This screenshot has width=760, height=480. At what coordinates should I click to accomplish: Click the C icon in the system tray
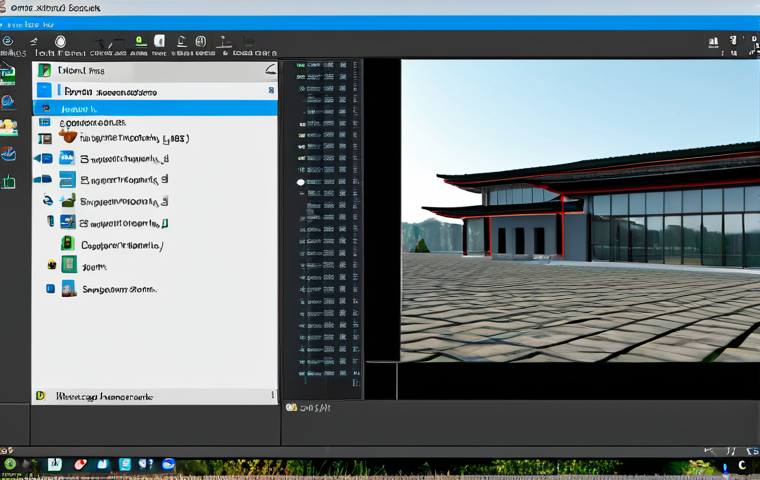pyautogui.click(x=742, y=465)
